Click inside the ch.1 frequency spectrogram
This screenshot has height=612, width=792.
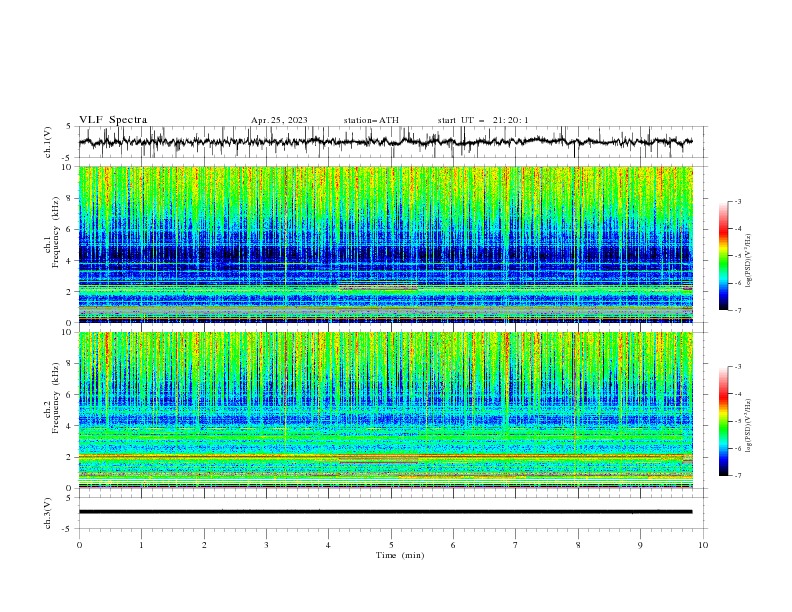click(x=385, y=244)
